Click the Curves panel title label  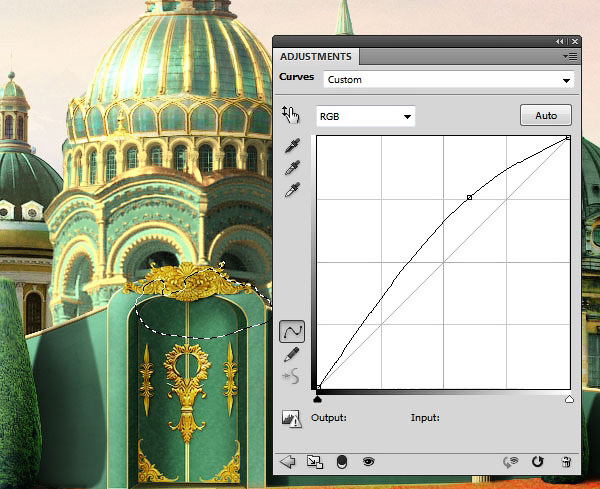point(297,77)
